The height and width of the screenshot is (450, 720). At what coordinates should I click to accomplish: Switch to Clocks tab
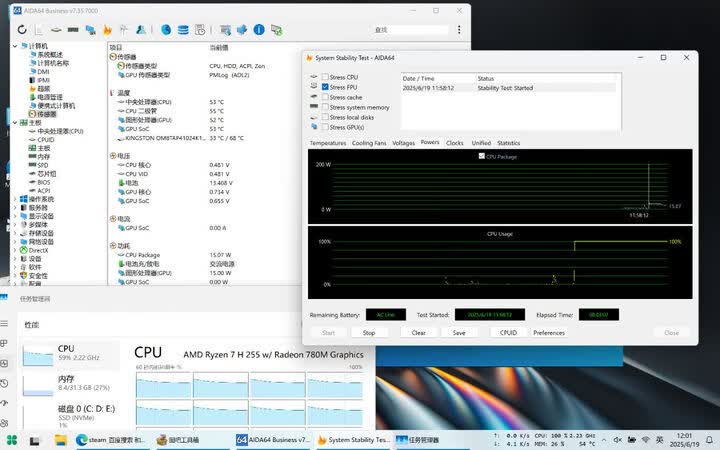pyautogui.click(x=455, y=143)
